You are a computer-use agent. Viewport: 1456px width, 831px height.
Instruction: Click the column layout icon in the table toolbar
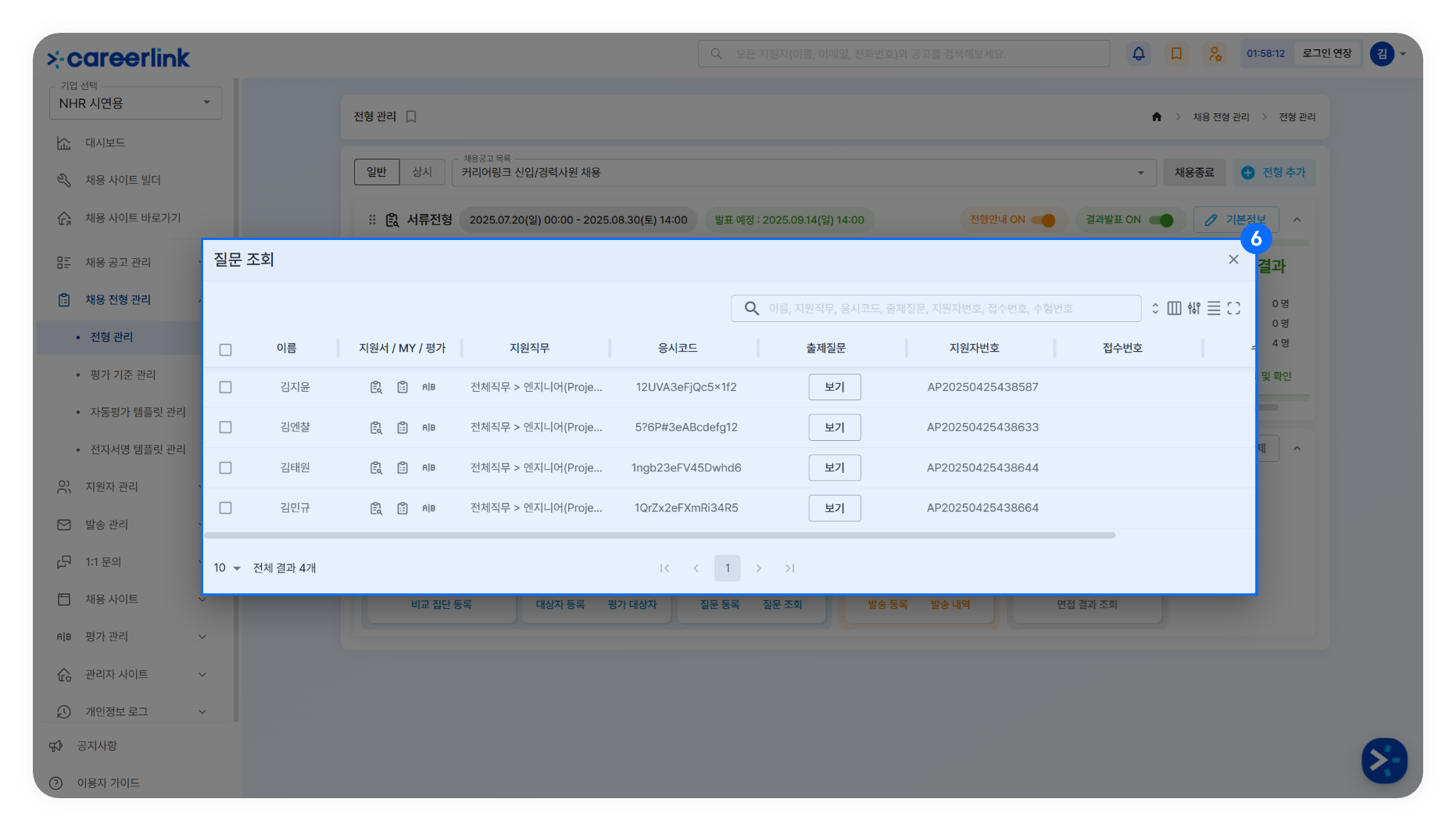(1174, 308)
